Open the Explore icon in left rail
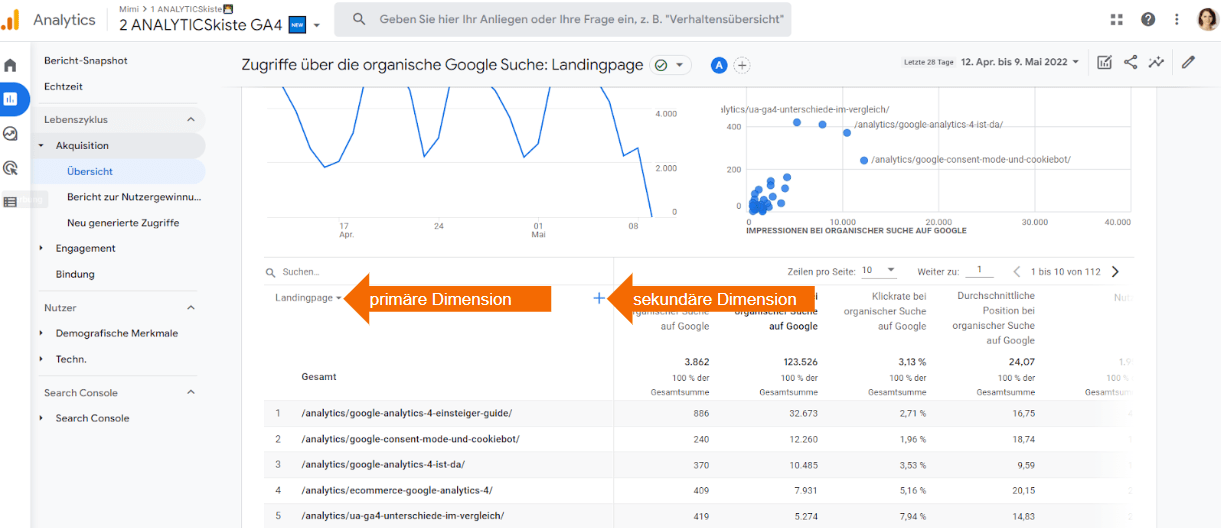The width and height of the screenshot is (1221, 528). pyautogui.click(x=11, y=133)
